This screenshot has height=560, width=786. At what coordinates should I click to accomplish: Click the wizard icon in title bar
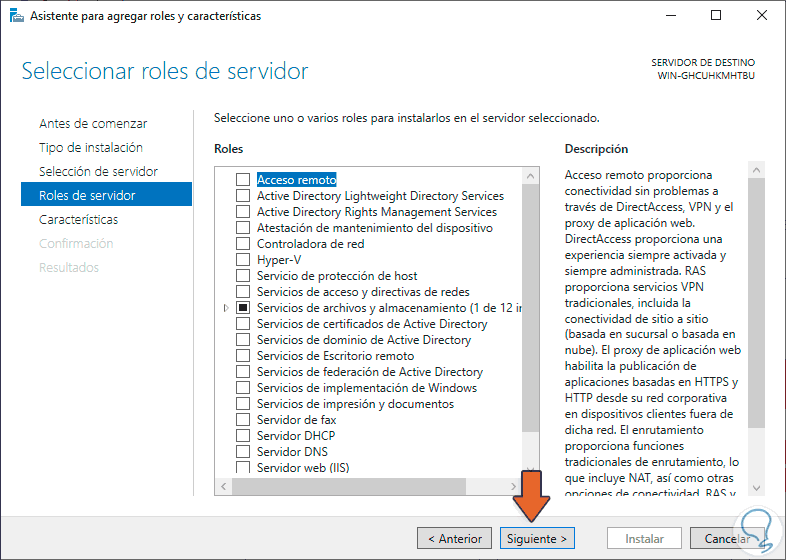pos(13,16)
